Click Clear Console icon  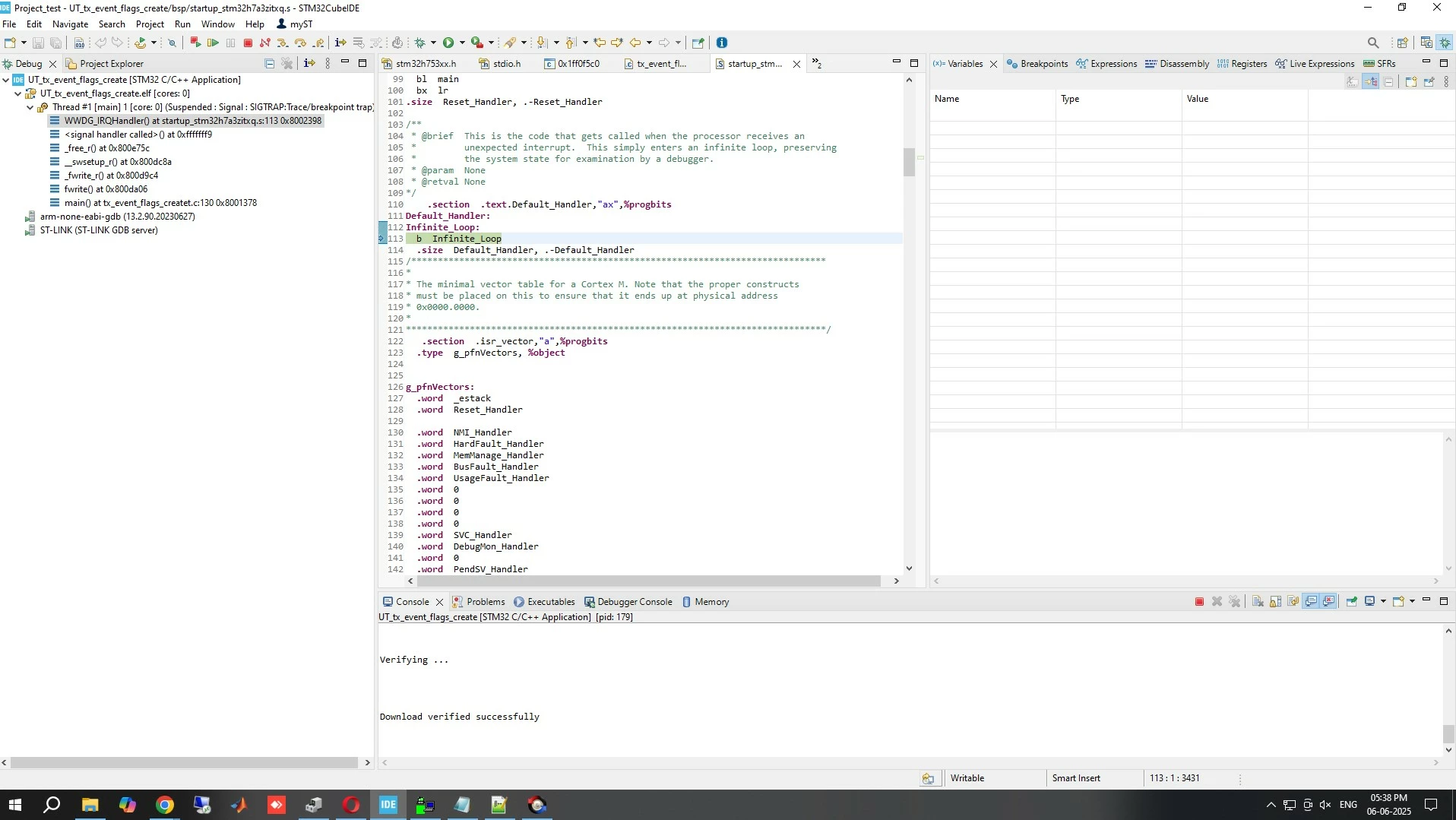(1258, 602)
